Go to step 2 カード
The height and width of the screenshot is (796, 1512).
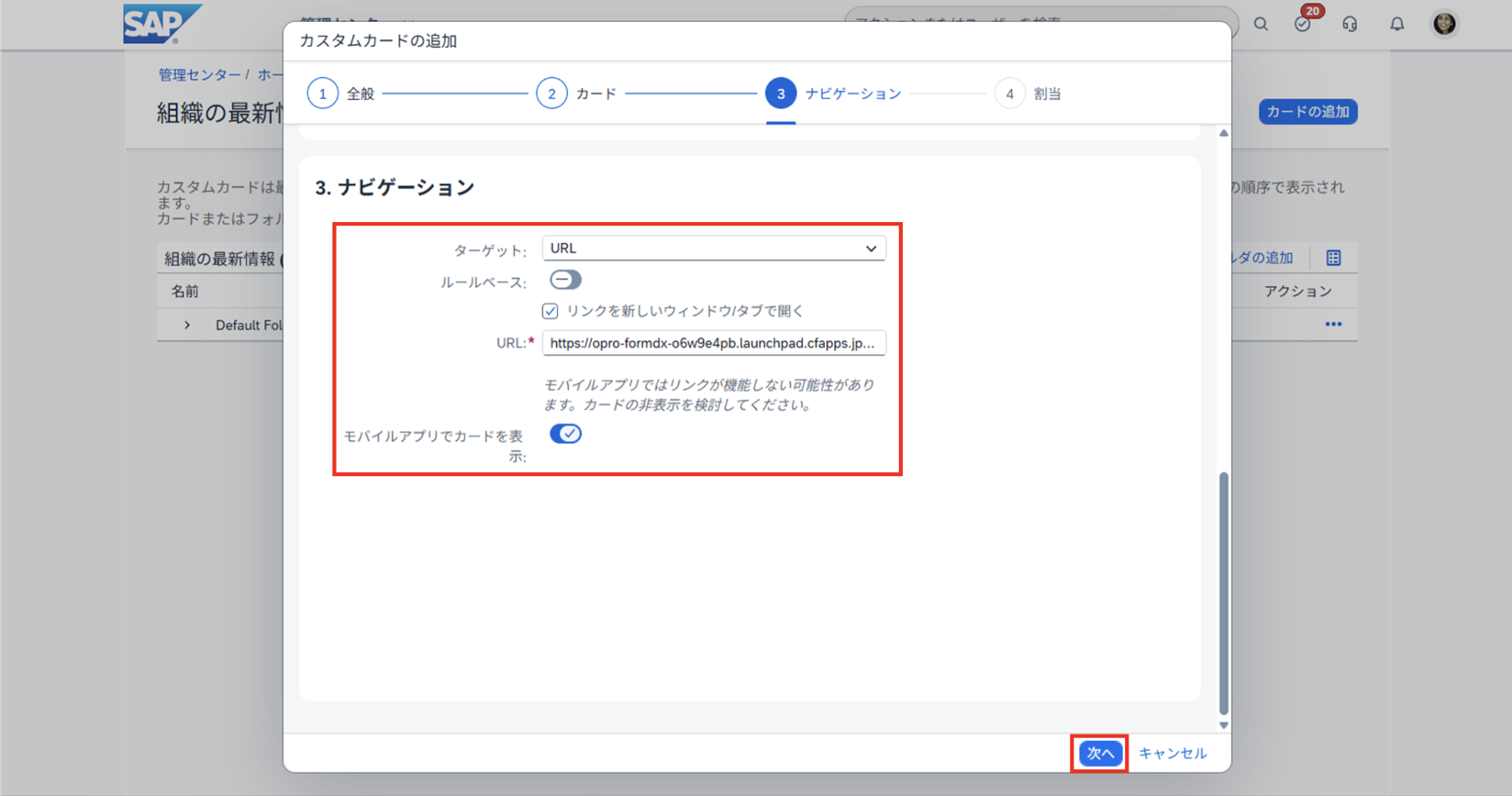(x=551, y=94)
